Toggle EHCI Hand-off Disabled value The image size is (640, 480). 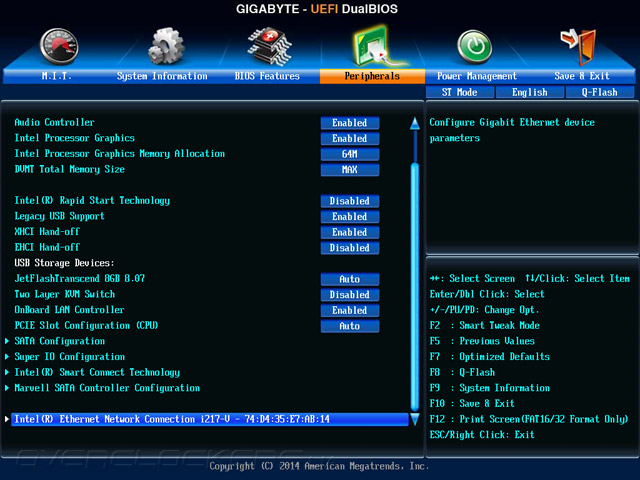click(x=350, y=248)
